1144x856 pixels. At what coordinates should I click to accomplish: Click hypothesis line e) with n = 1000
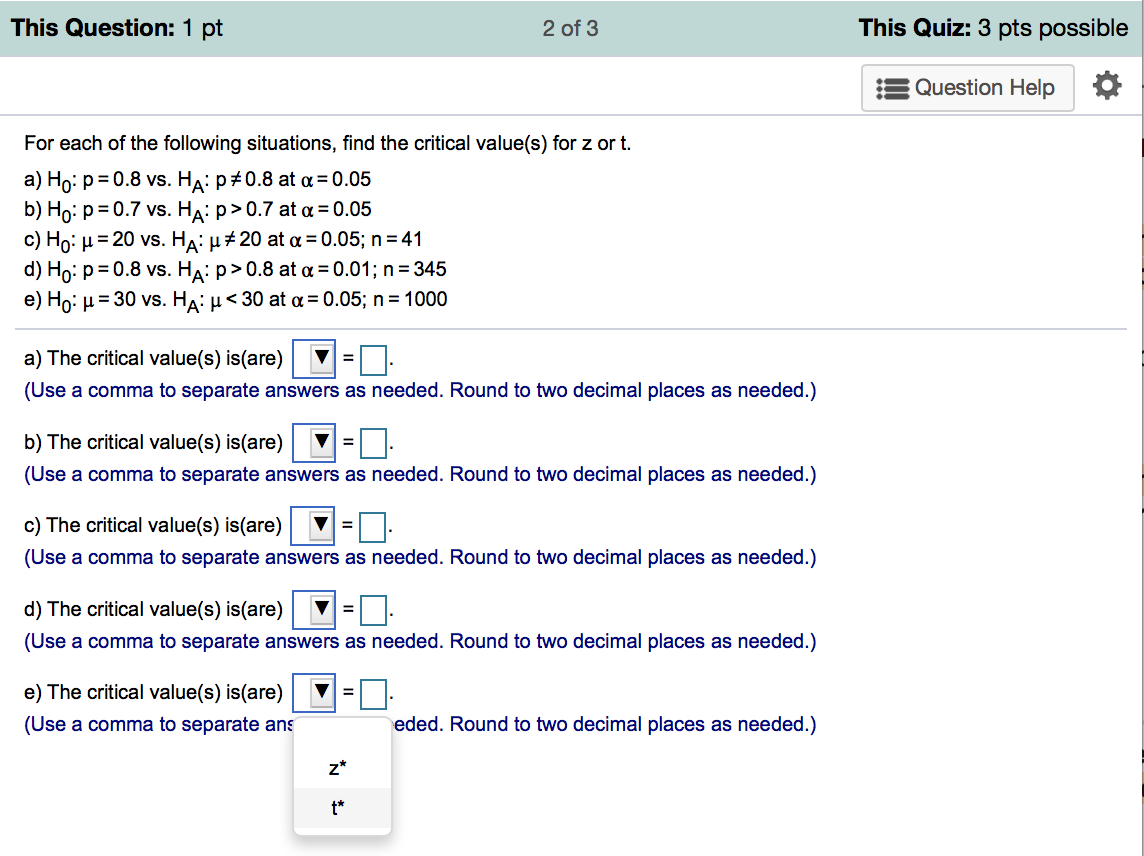[x=236, y=299]
